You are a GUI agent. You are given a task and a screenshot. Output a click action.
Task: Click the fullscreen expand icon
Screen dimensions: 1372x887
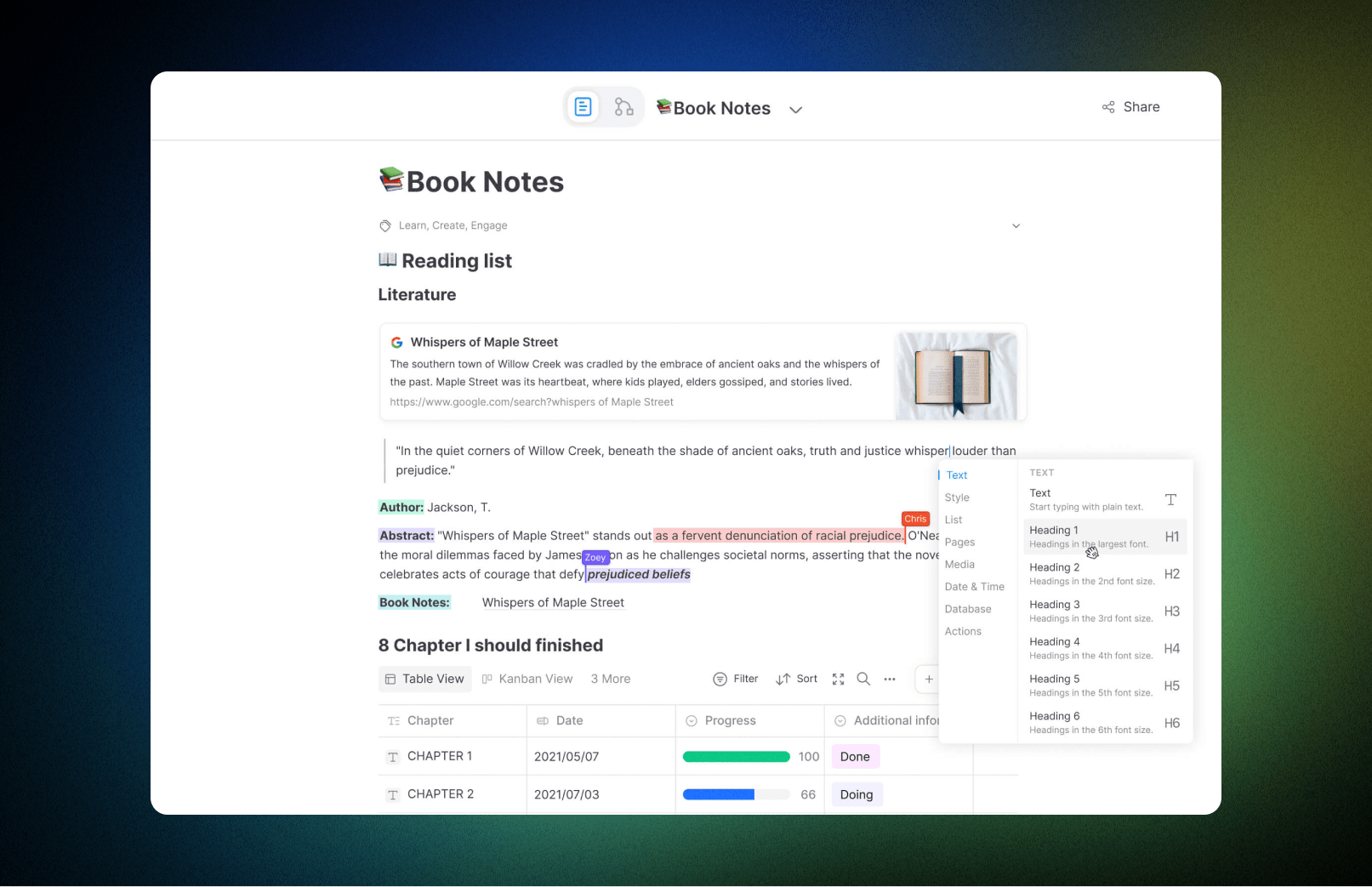click(839, 679)
